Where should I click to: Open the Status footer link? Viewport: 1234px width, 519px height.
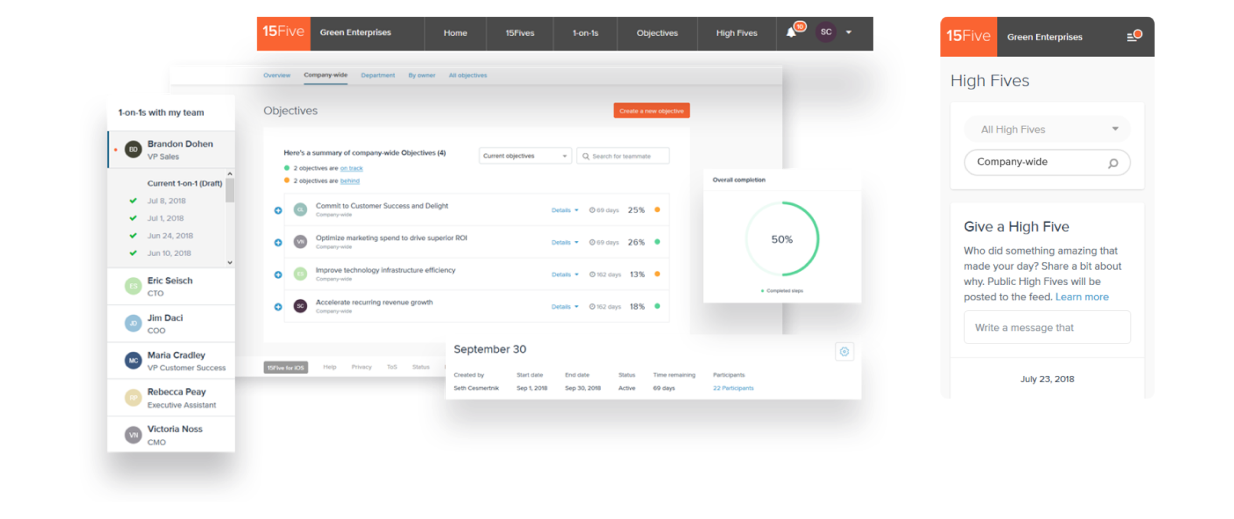point(421,367)
